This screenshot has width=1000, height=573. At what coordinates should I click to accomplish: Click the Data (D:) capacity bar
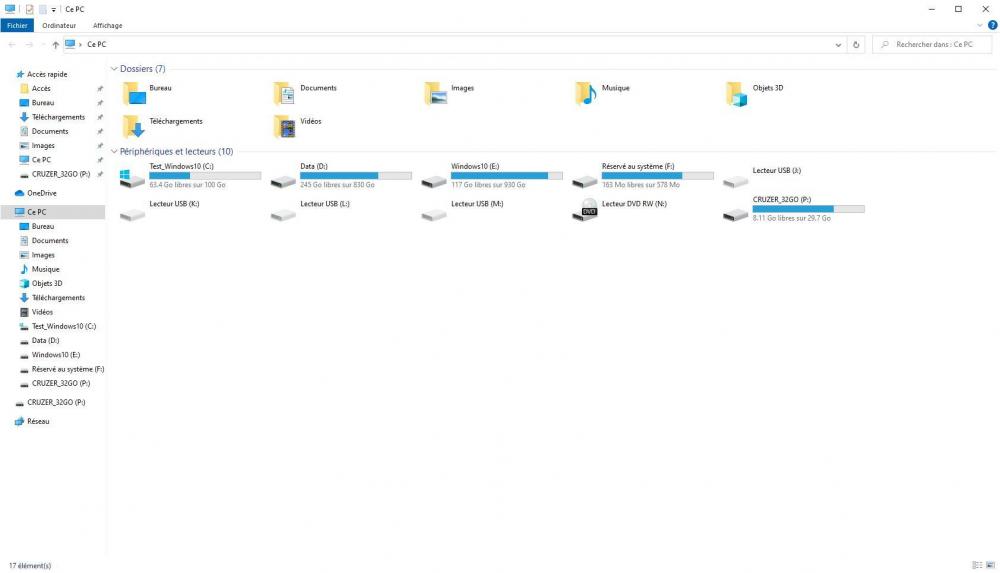pos(356,175)
